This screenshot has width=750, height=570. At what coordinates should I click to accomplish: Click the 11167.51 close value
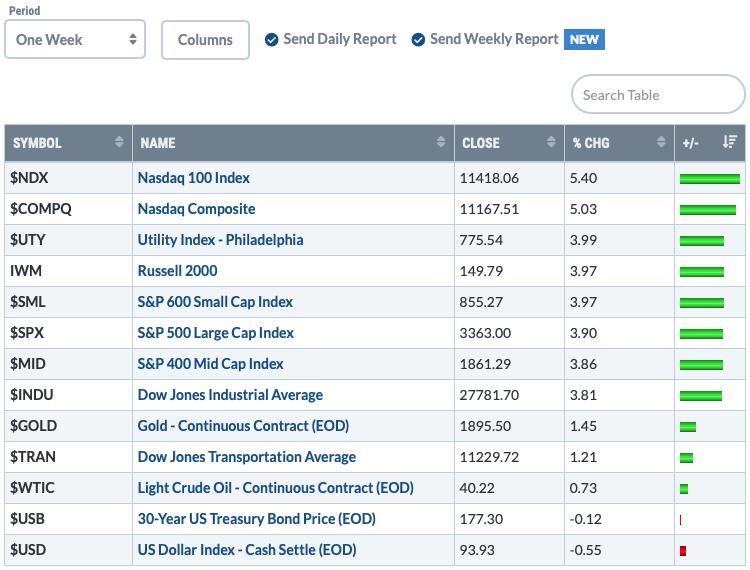[489, 209]
